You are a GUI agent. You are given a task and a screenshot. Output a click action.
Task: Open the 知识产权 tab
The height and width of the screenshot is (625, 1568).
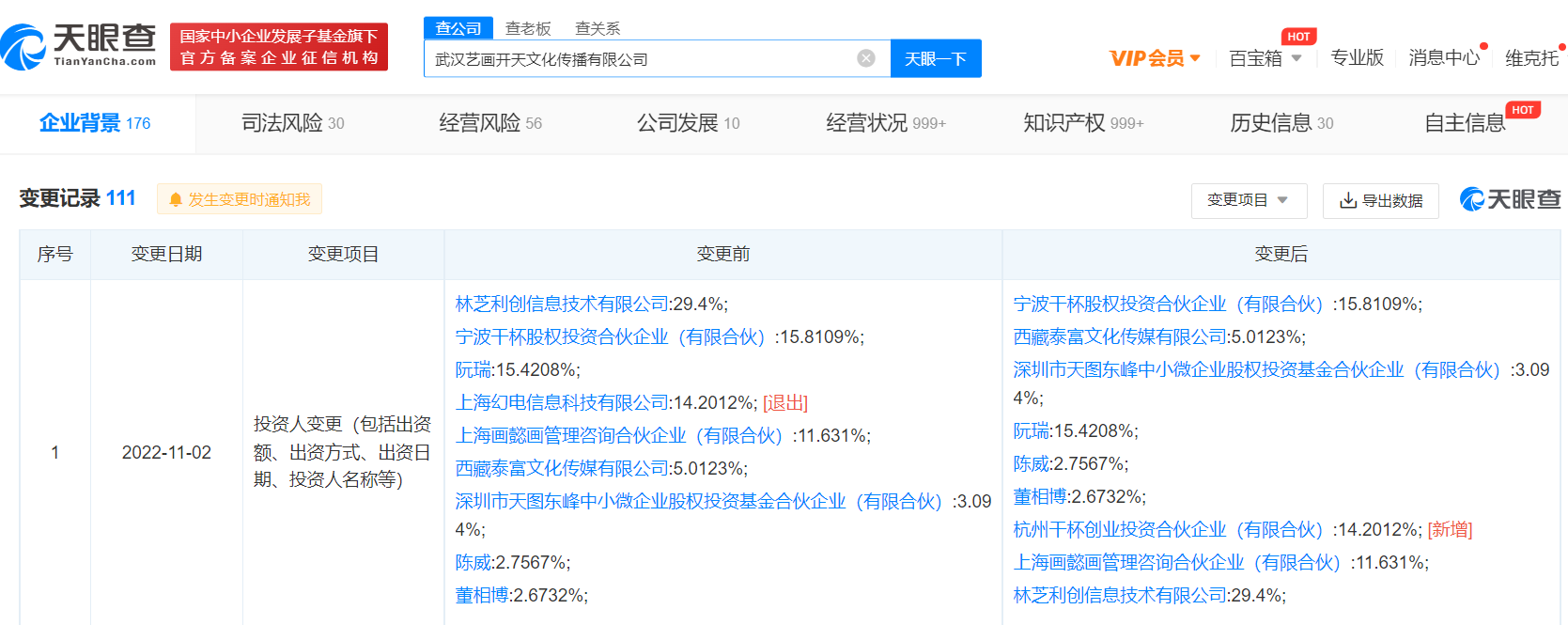(1083, 123)
